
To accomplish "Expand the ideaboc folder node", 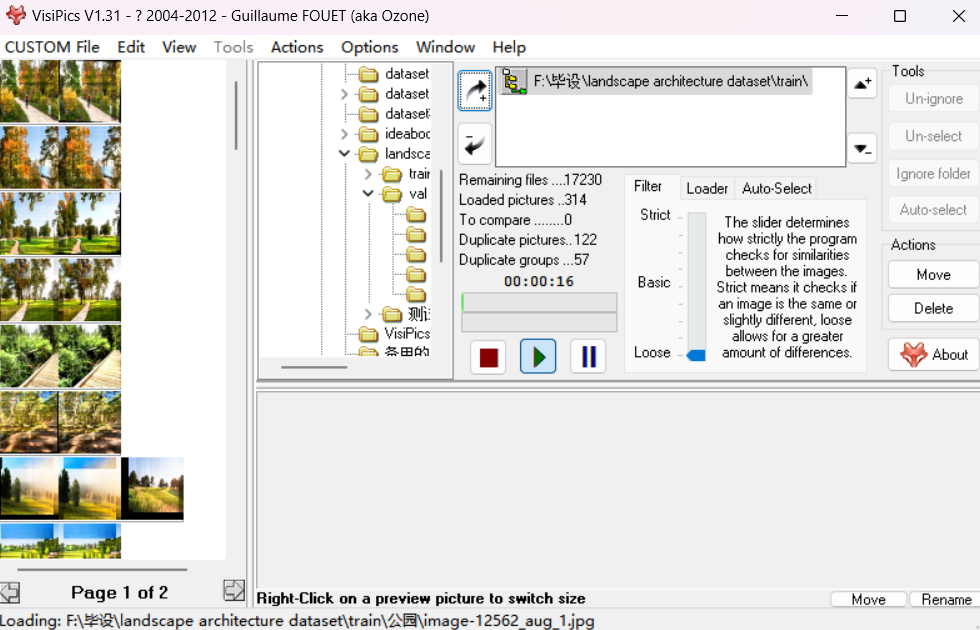I will (345, 134).
